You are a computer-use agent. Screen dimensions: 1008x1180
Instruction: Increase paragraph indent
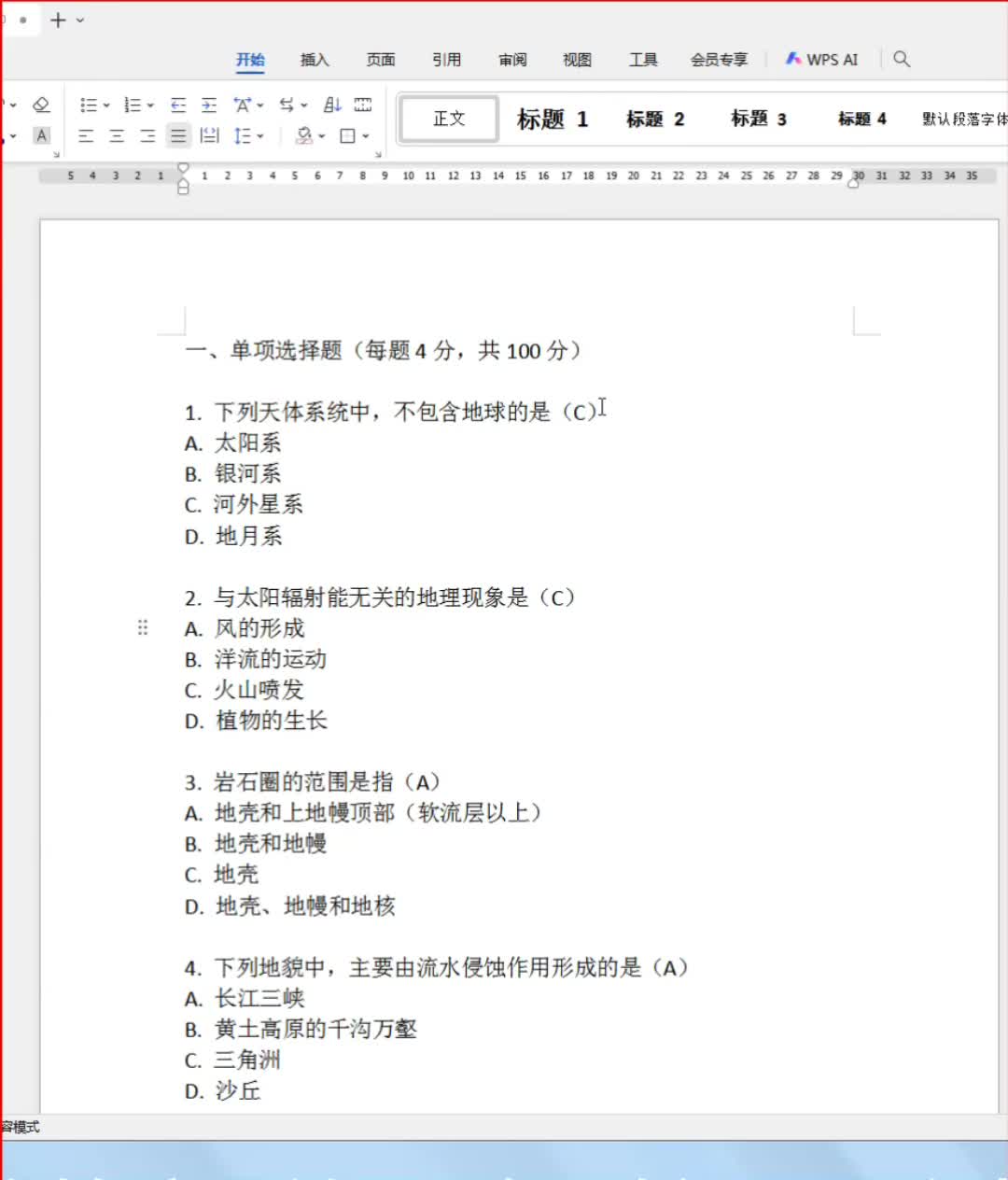[x=209, y=105]
